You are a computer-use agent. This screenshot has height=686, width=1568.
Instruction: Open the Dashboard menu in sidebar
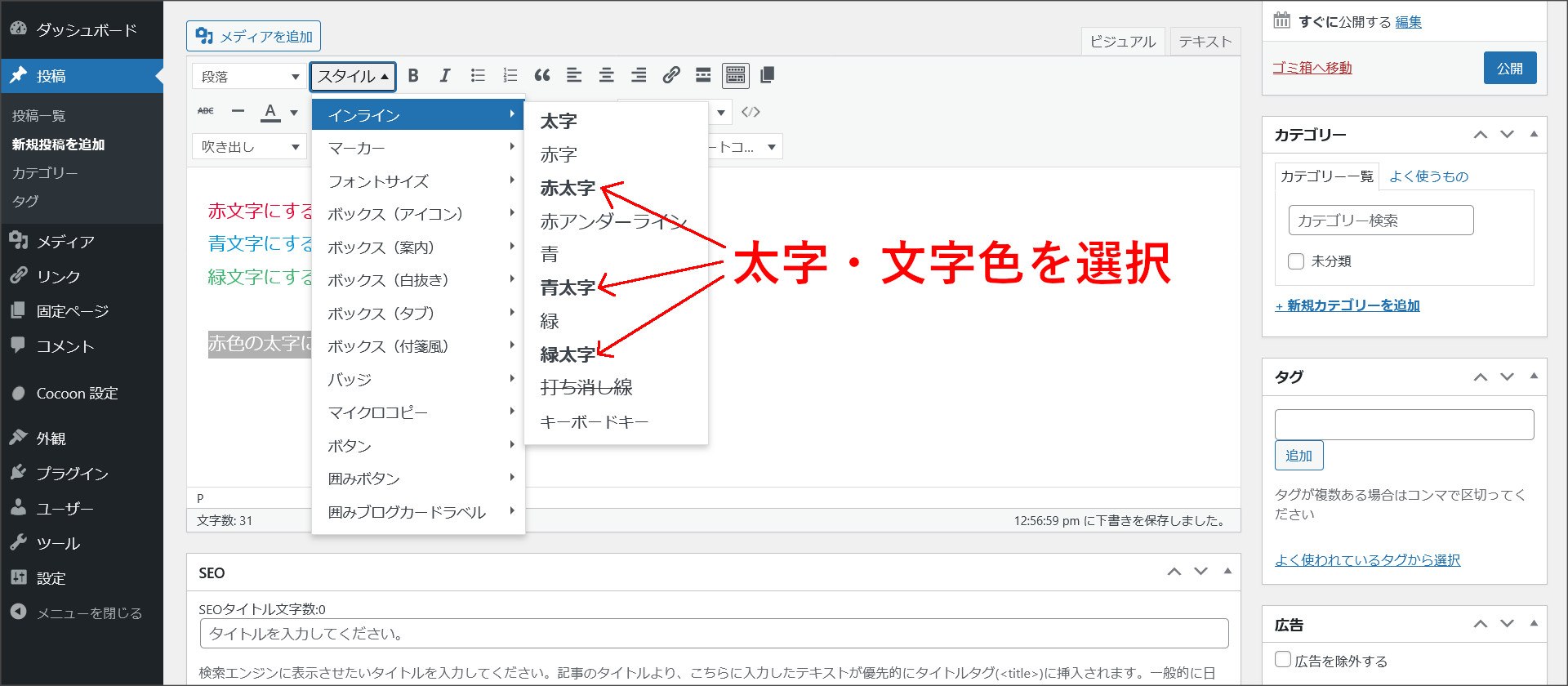point(82,30)
